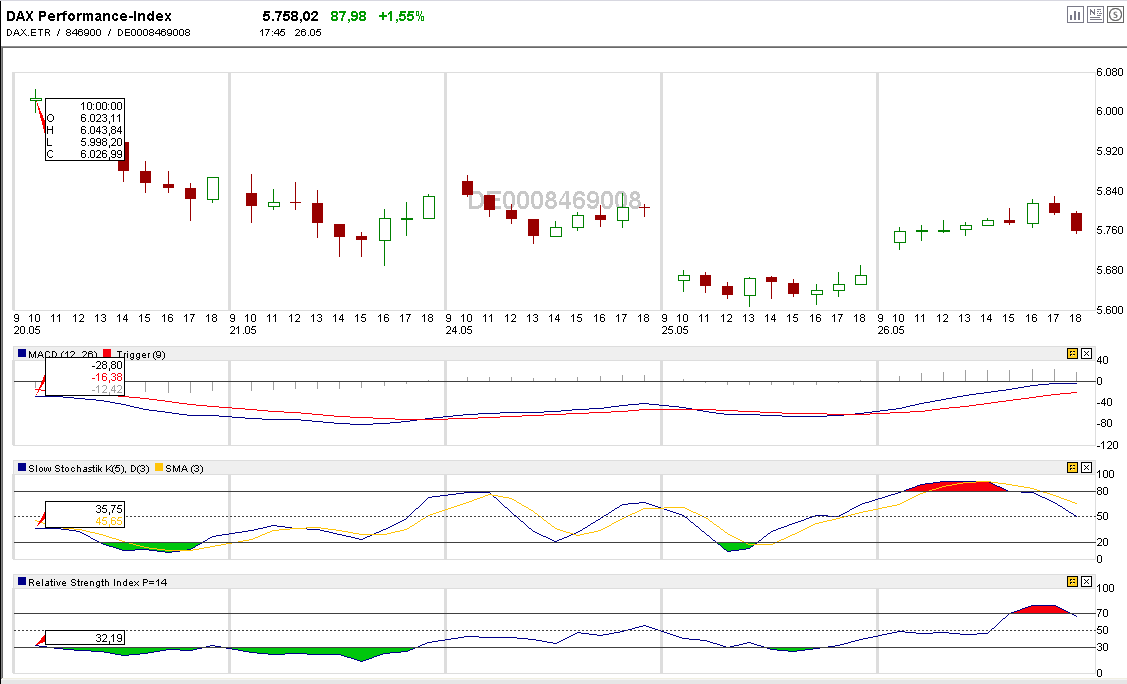Click the current price 5.758,02
Image resolution: width=1127 pixels, height=684 pixels.
pyautogui.click(x=290, y=16)
